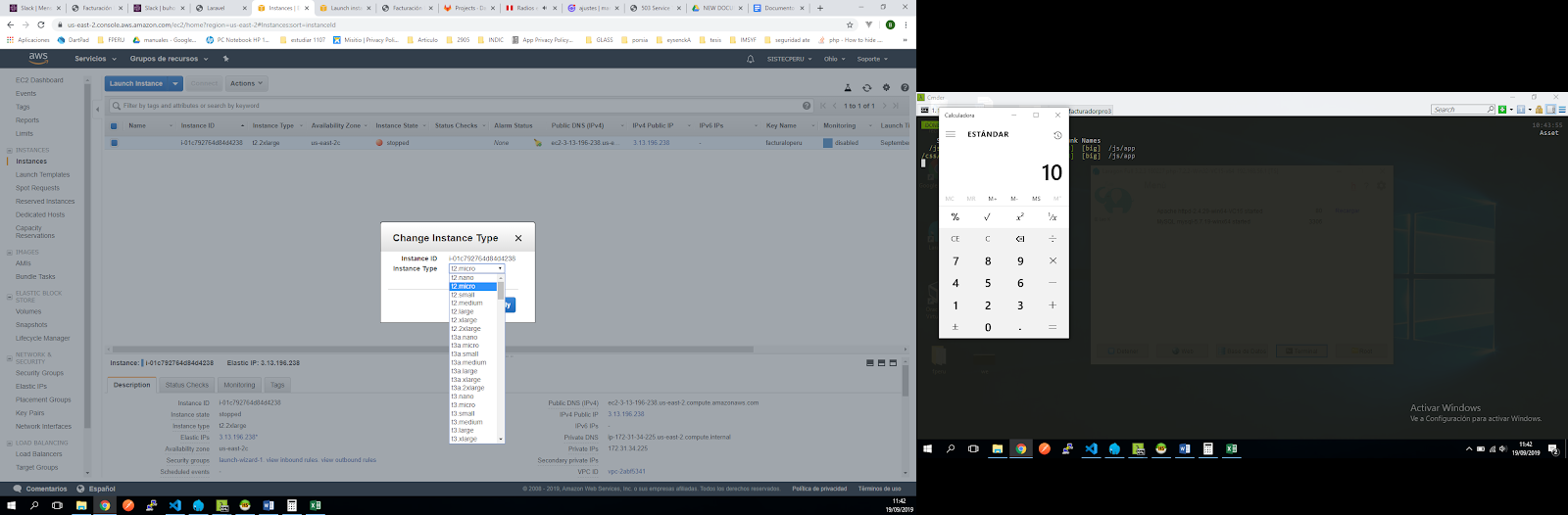
Task: Open the AWS notifications bell
Action: (751, 59)
